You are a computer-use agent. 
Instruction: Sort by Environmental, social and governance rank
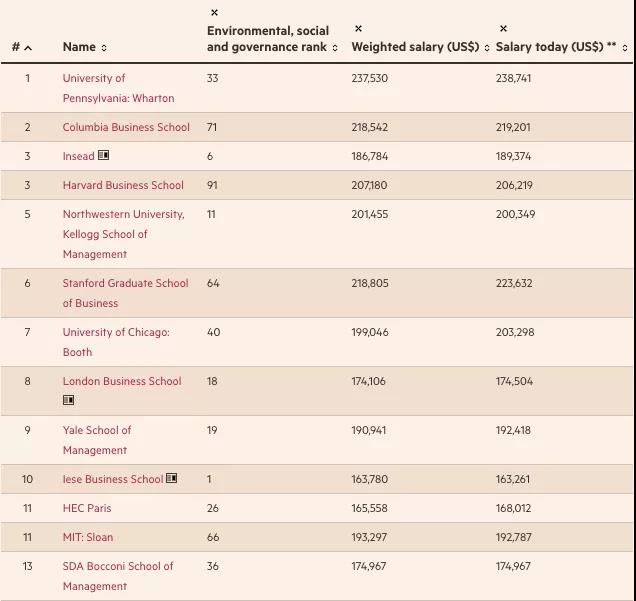(x=335, y=48)
